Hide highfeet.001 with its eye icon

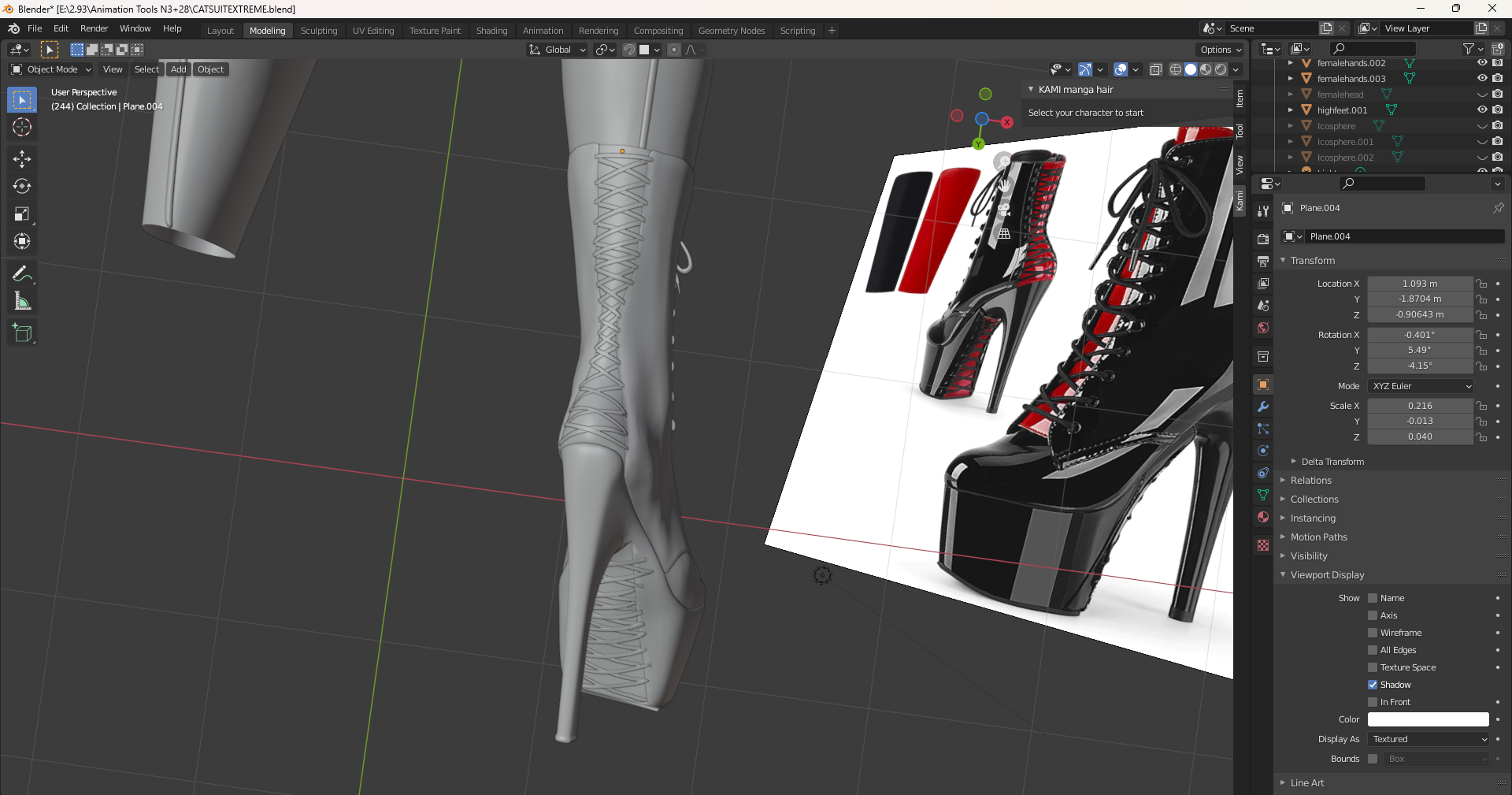(1481, 110)
